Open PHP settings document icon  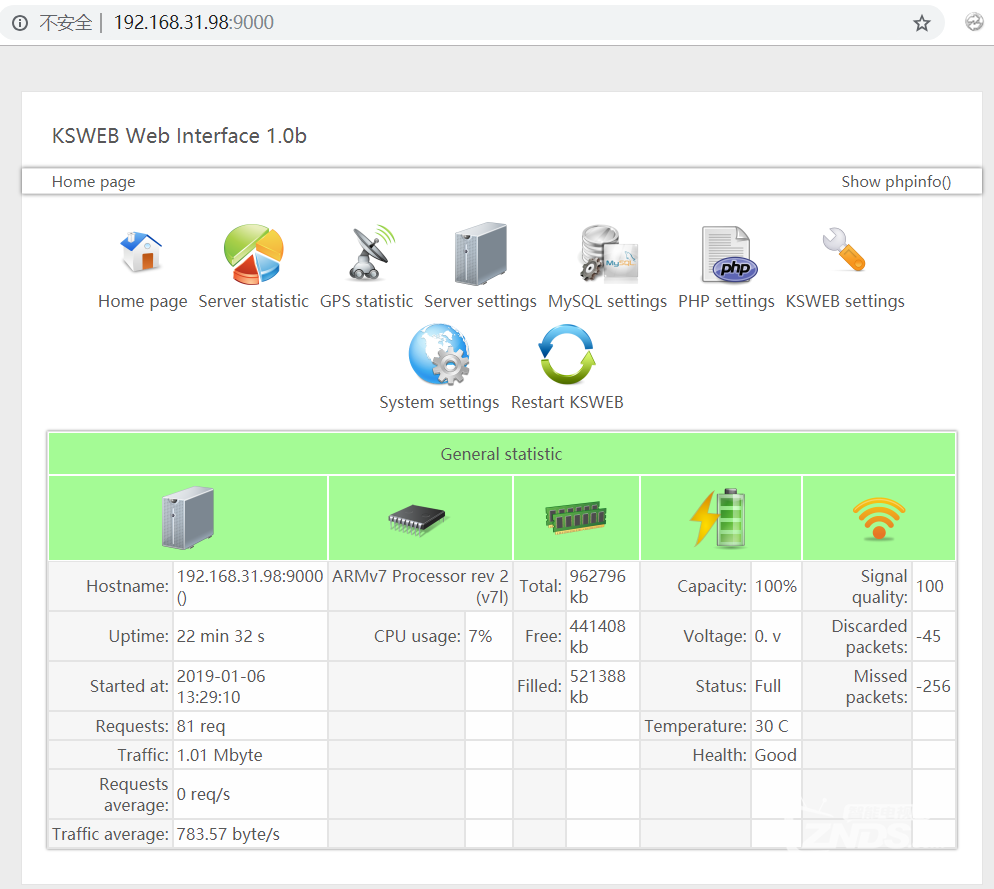(x=726, y=254)
